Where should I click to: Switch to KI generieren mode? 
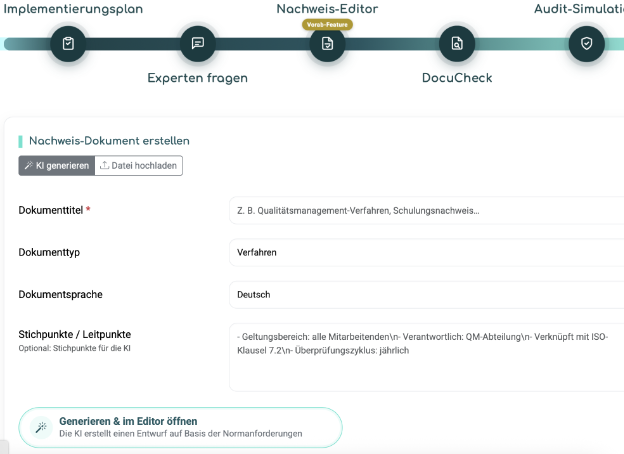[57, 166]
